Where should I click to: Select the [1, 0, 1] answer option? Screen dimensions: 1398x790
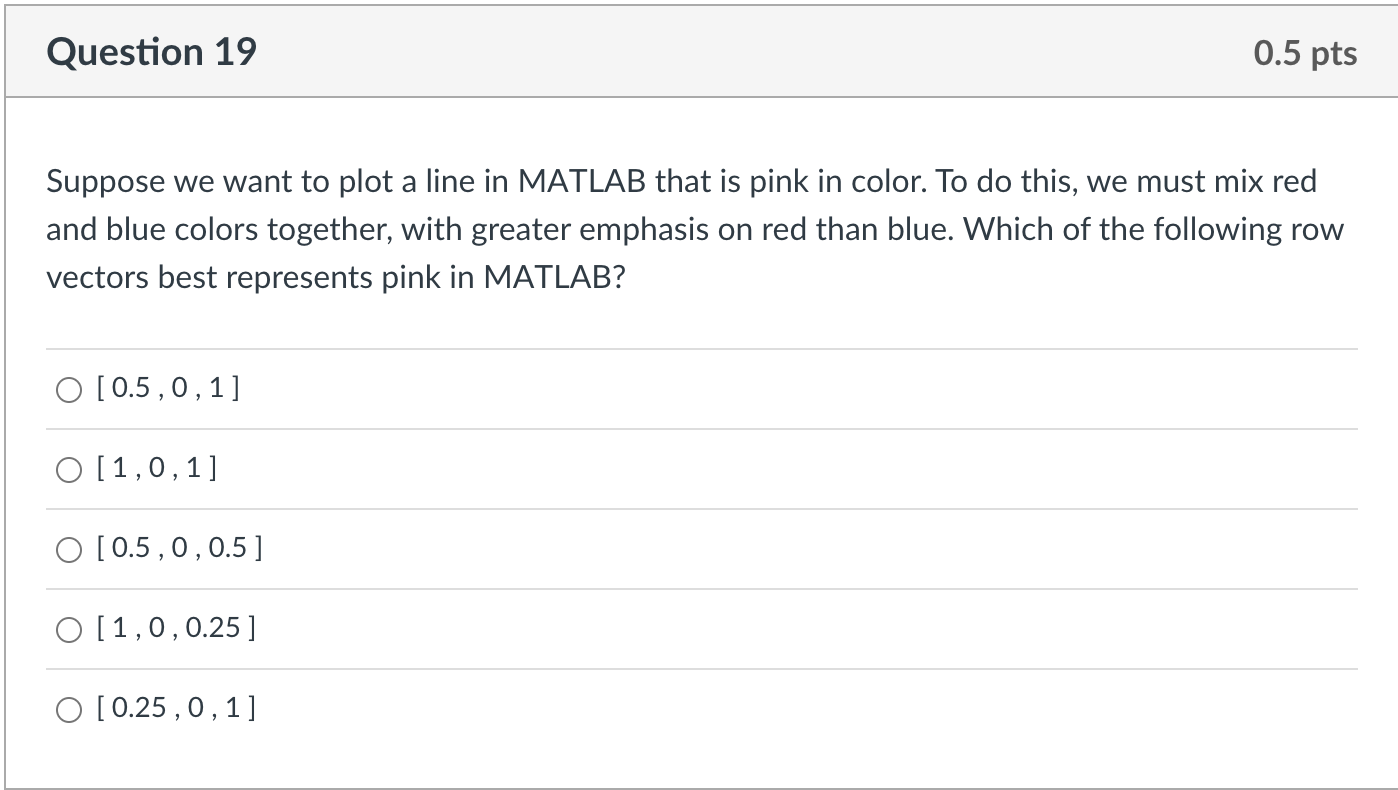tap(68, 469)
